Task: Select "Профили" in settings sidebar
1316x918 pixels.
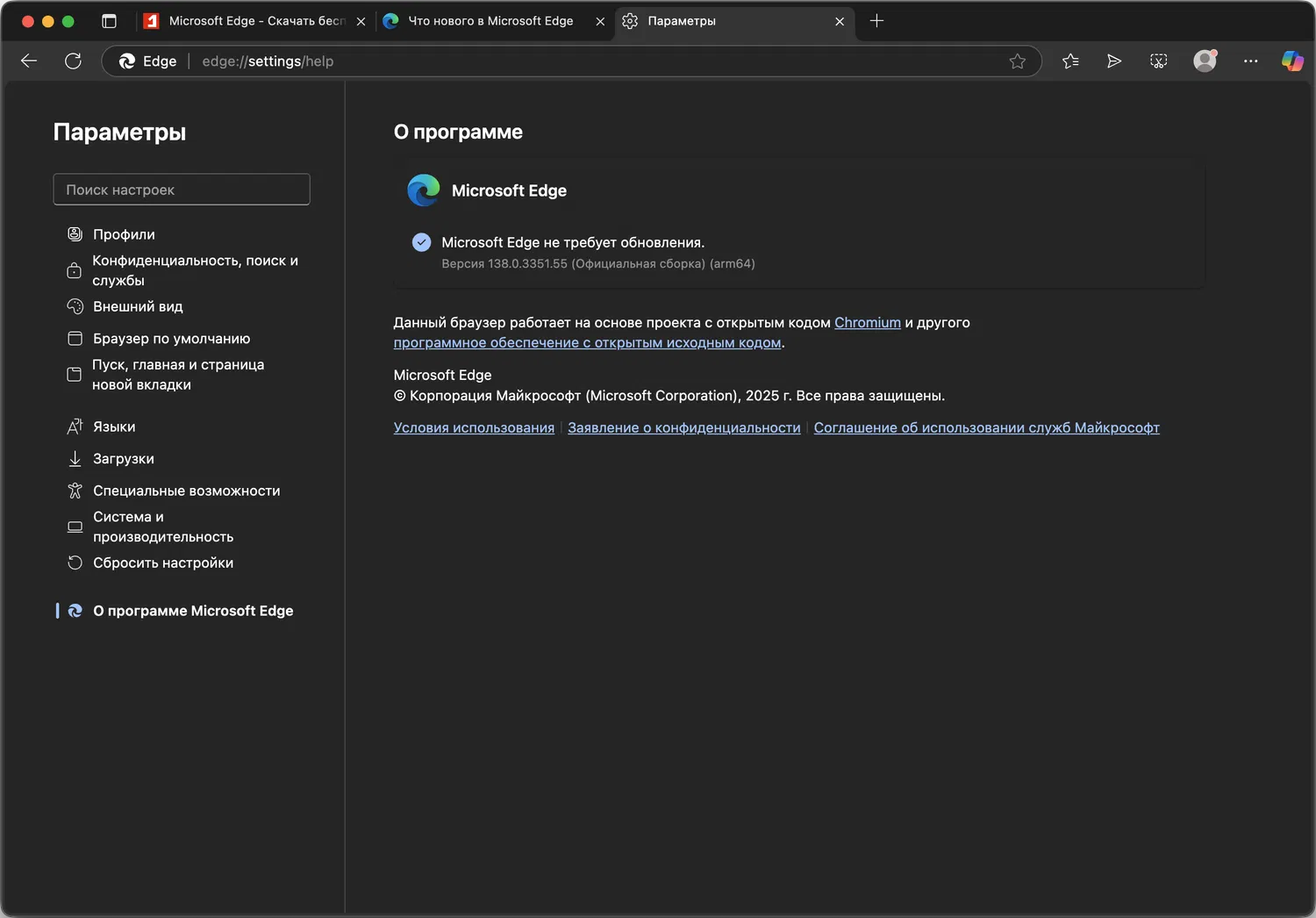Action: click(x=124, y=234)
